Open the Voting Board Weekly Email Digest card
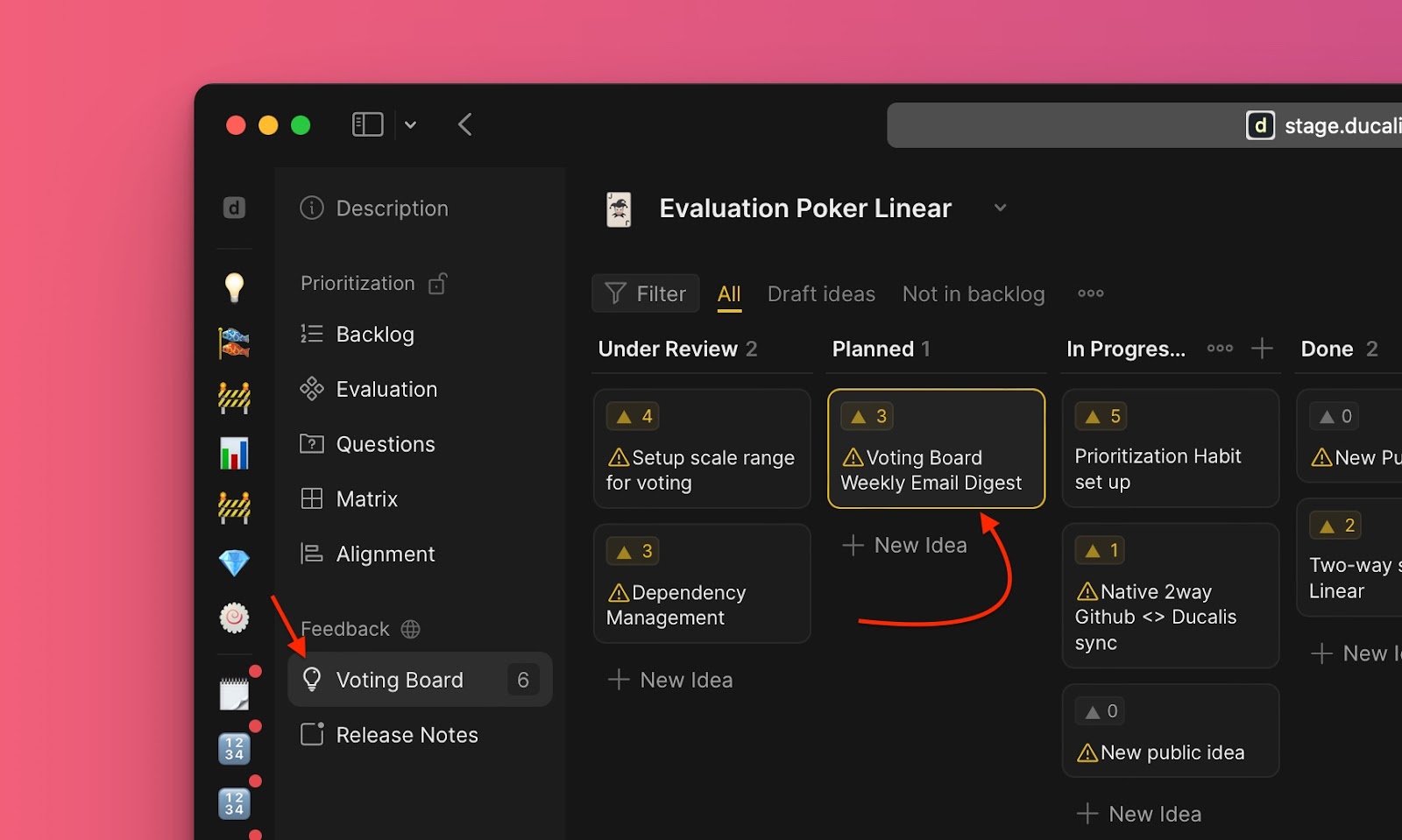Screen dimensions: 1402x840 [935, 470]
